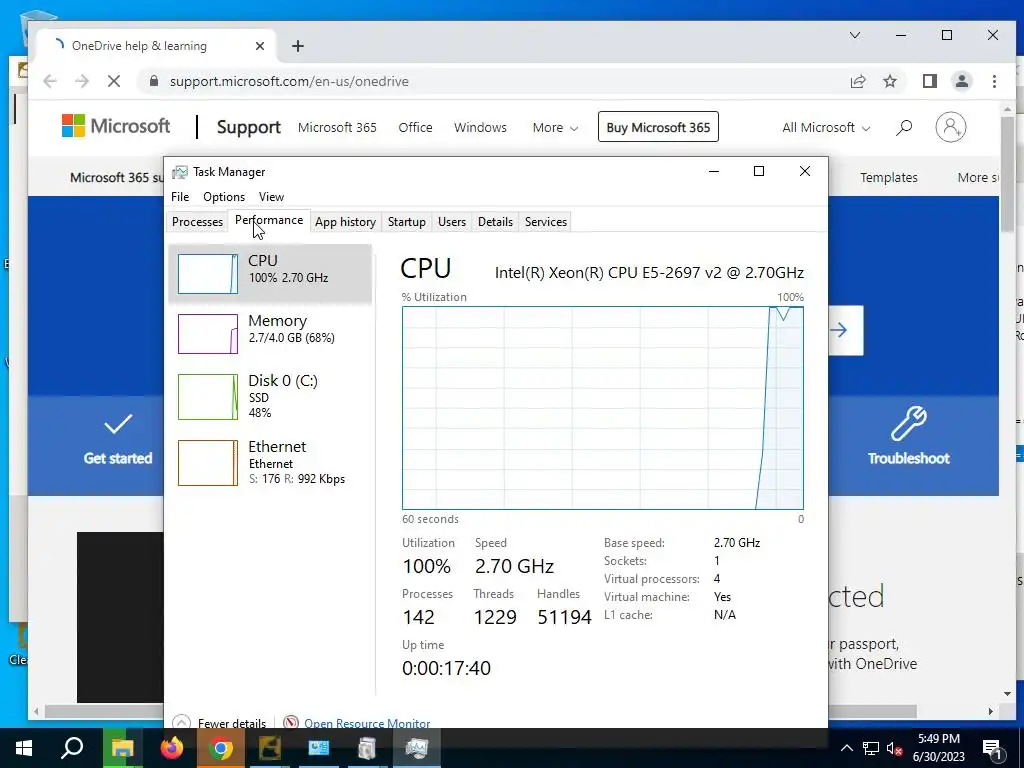Switch to Chrome in the taskbar
The image size is (1024, 768).
click(221, 748)
